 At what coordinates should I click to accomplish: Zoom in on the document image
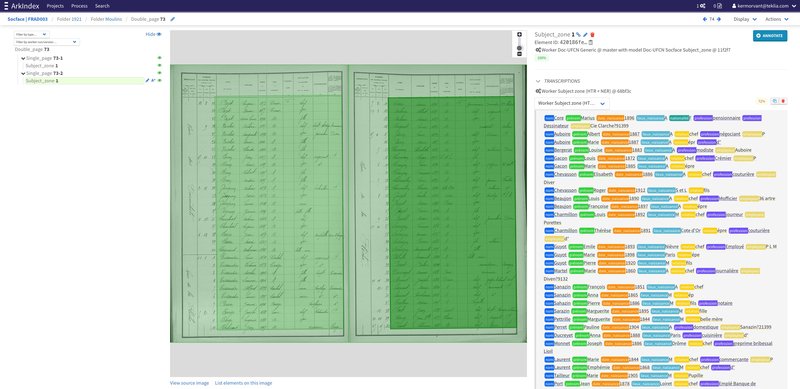click(x=519, y=35)
